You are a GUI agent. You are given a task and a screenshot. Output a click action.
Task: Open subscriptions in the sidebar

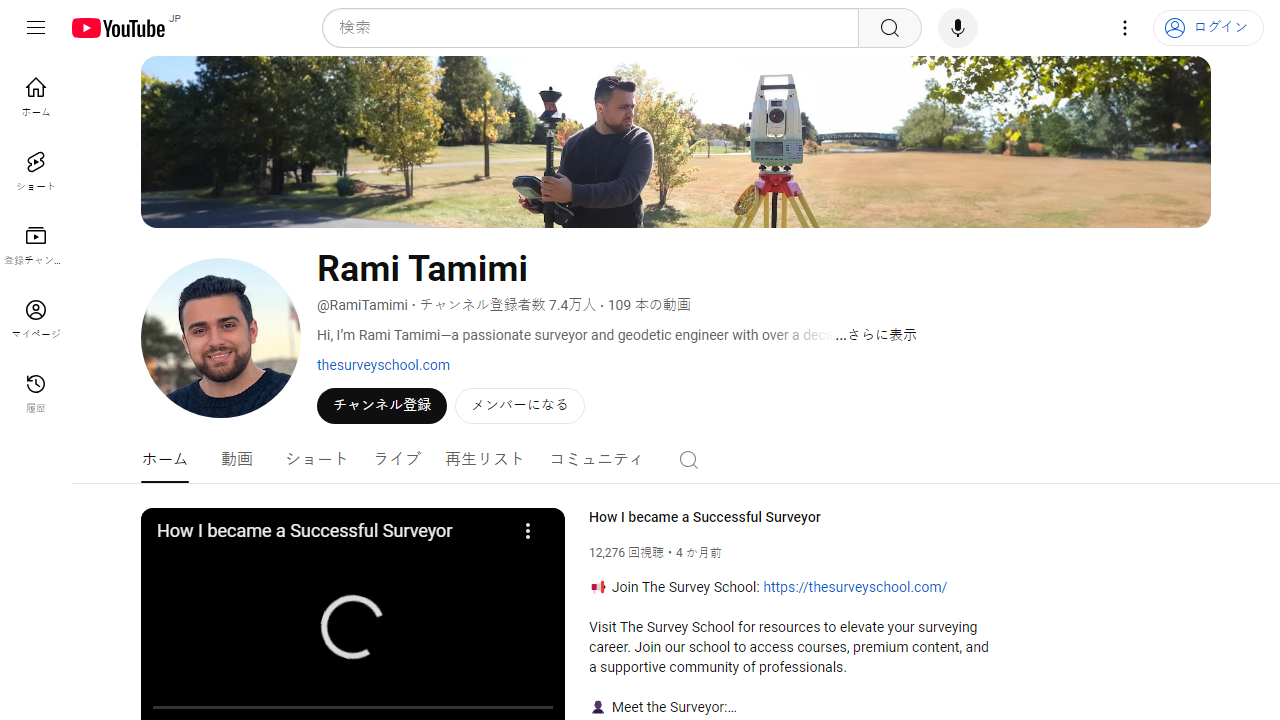(36, 245)
